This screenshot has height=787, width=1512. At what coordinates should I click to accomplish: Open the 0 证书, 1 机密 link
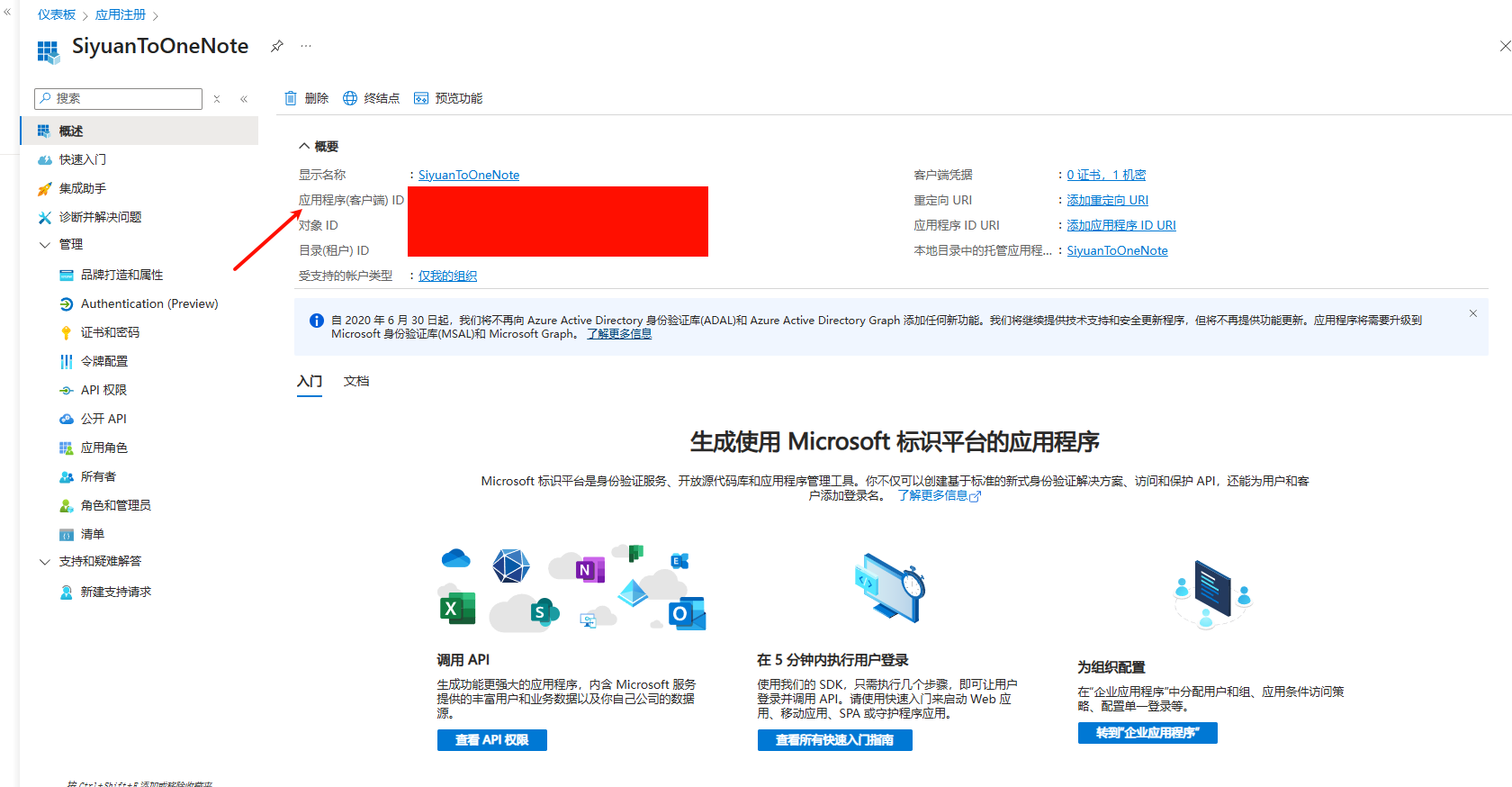[x=1106, y=175]
